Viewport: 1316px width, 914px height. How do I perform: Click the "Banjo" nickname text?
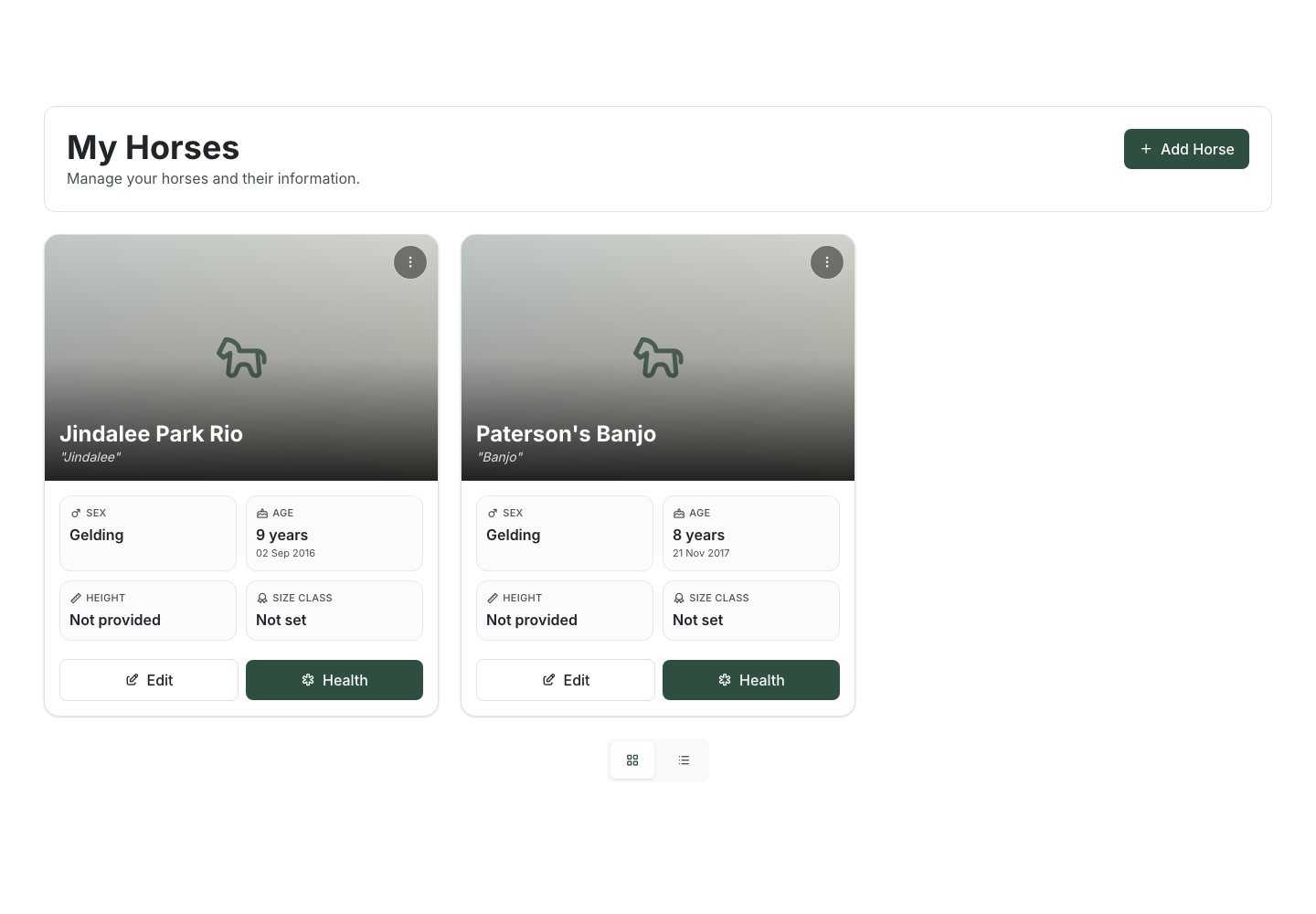click(500, 457)
